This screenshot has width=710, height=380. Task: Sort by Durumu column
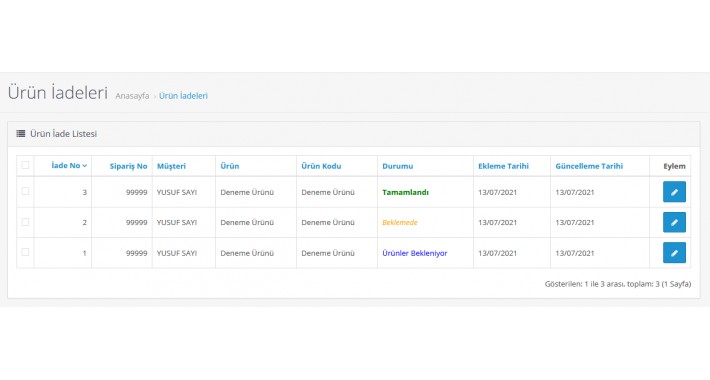398,166
